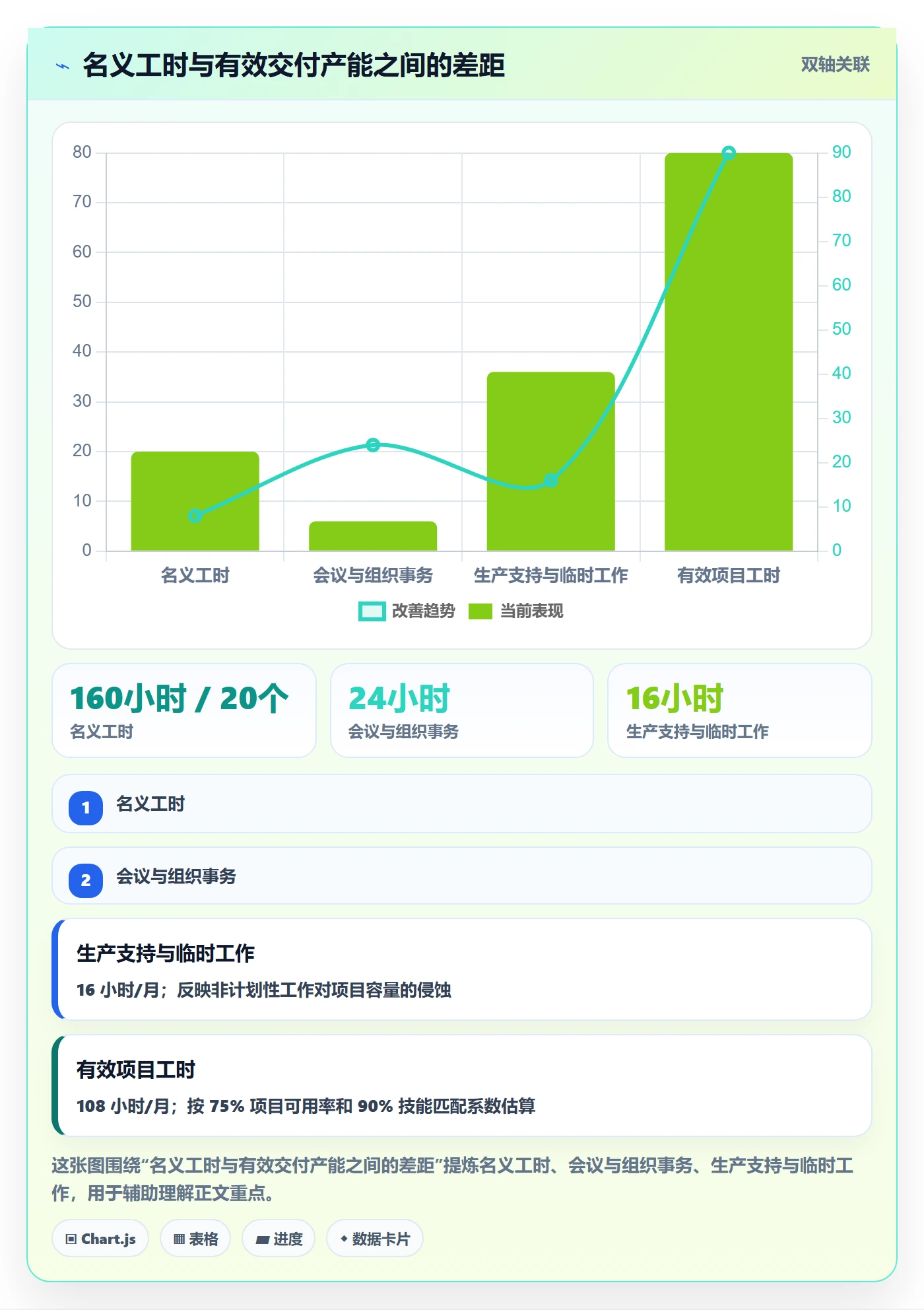Select the 16小时 data card
The width and height of the screenshot is (924, 1310).
tap(740, 710)
